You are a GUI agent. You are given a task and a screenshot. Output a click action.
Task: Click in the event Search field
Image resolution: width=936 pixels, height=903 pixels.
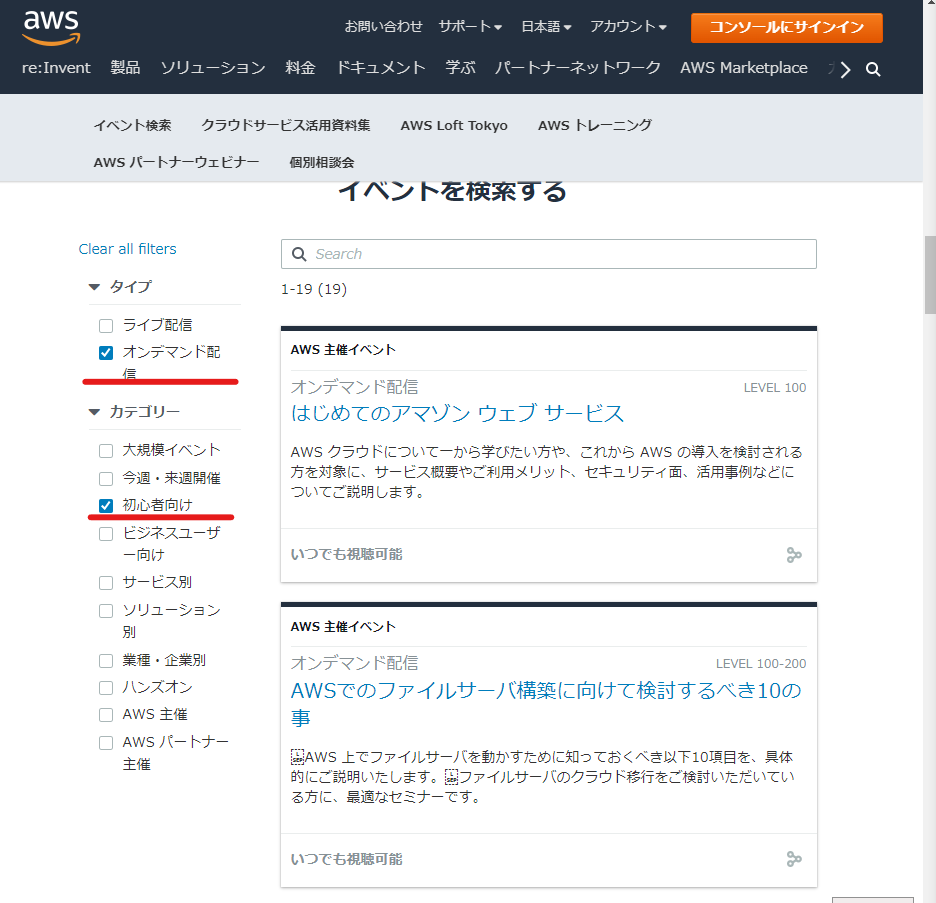coord(549,254)
